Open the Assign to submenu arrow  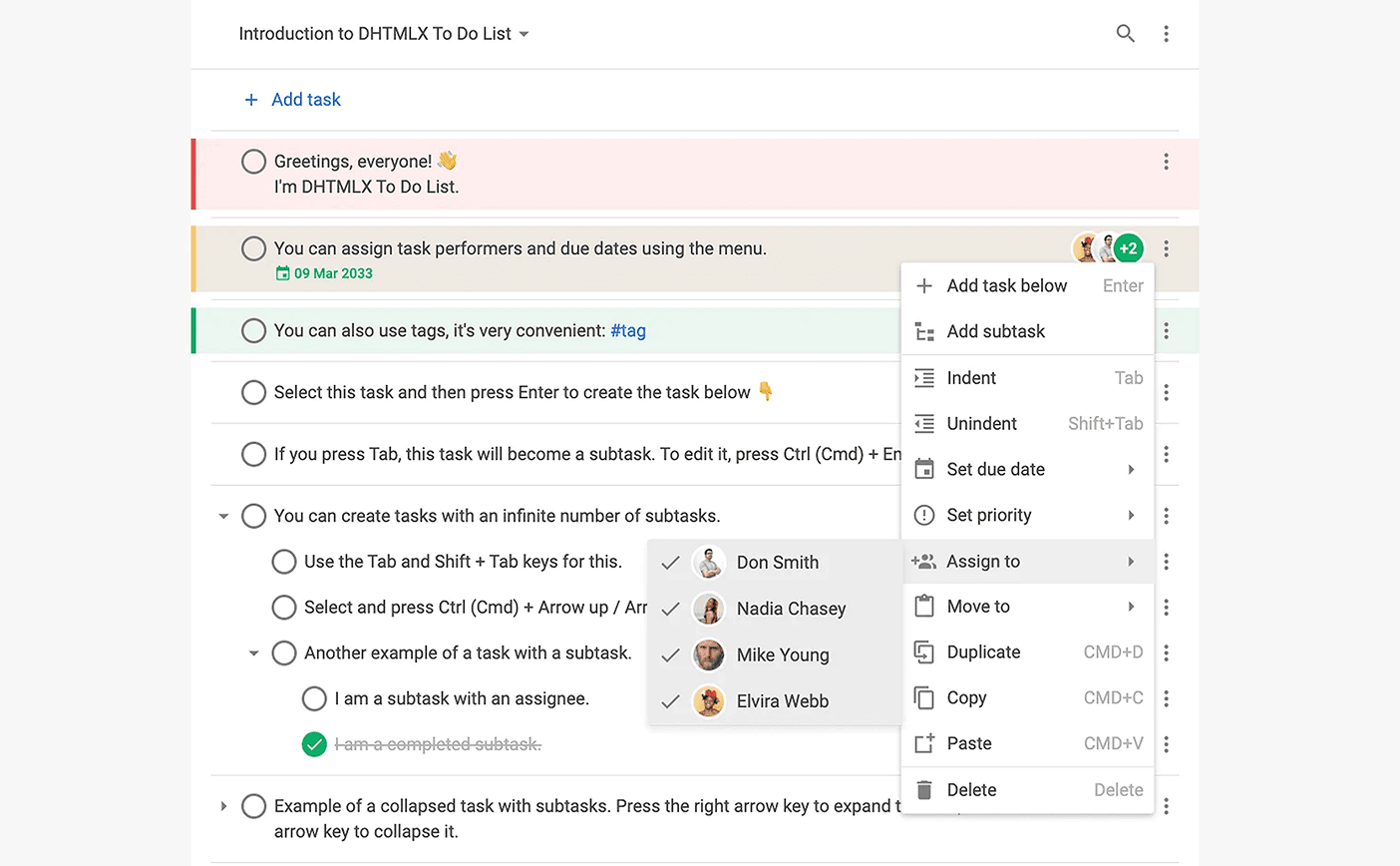pos(1131,562)
